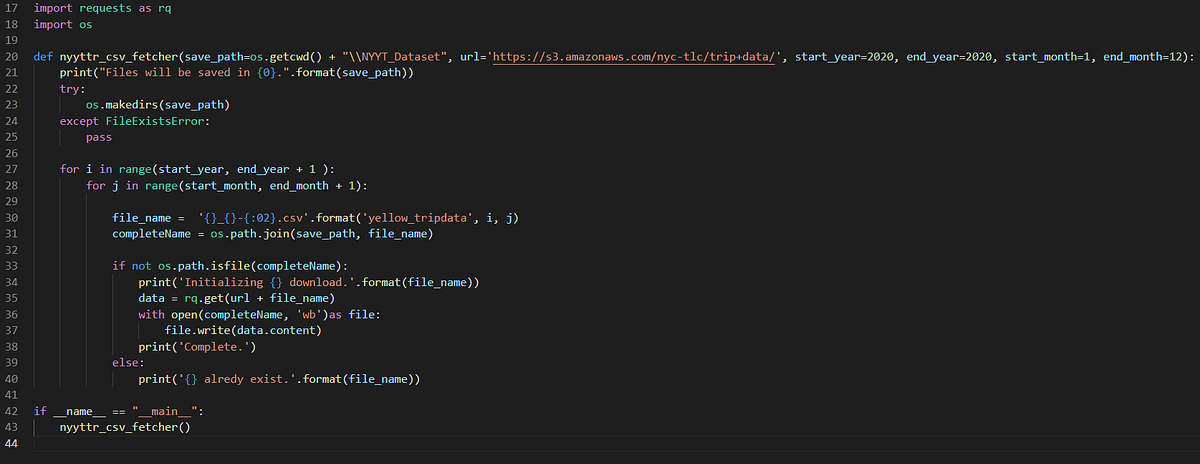The height and width of the screenshot is (464, 1200).
Task: Open the amazonaws nyc-tlc URL link
Action: point(636,57)
